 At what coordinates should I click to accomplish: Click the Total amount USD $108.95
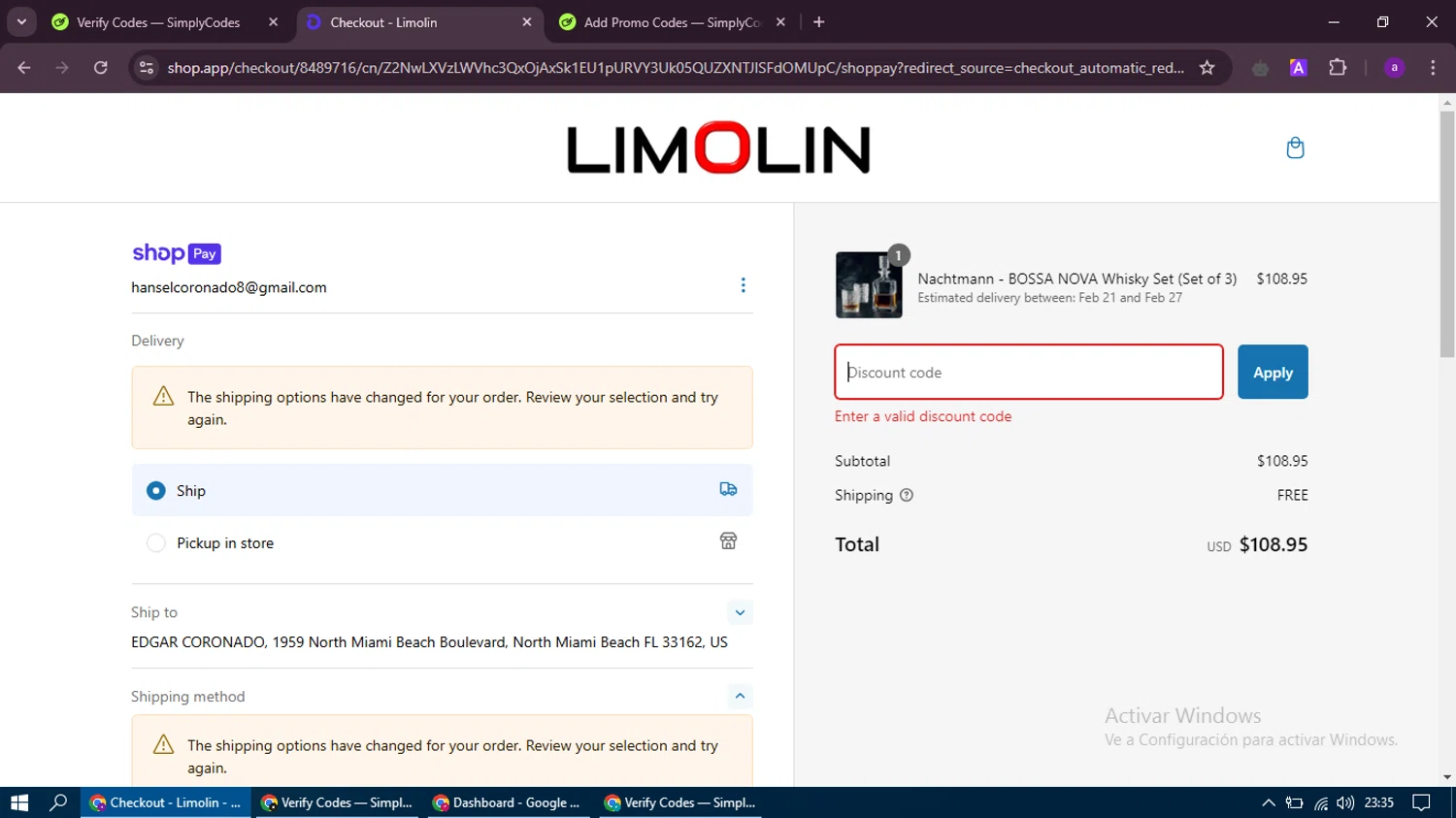pos(1257,544)
